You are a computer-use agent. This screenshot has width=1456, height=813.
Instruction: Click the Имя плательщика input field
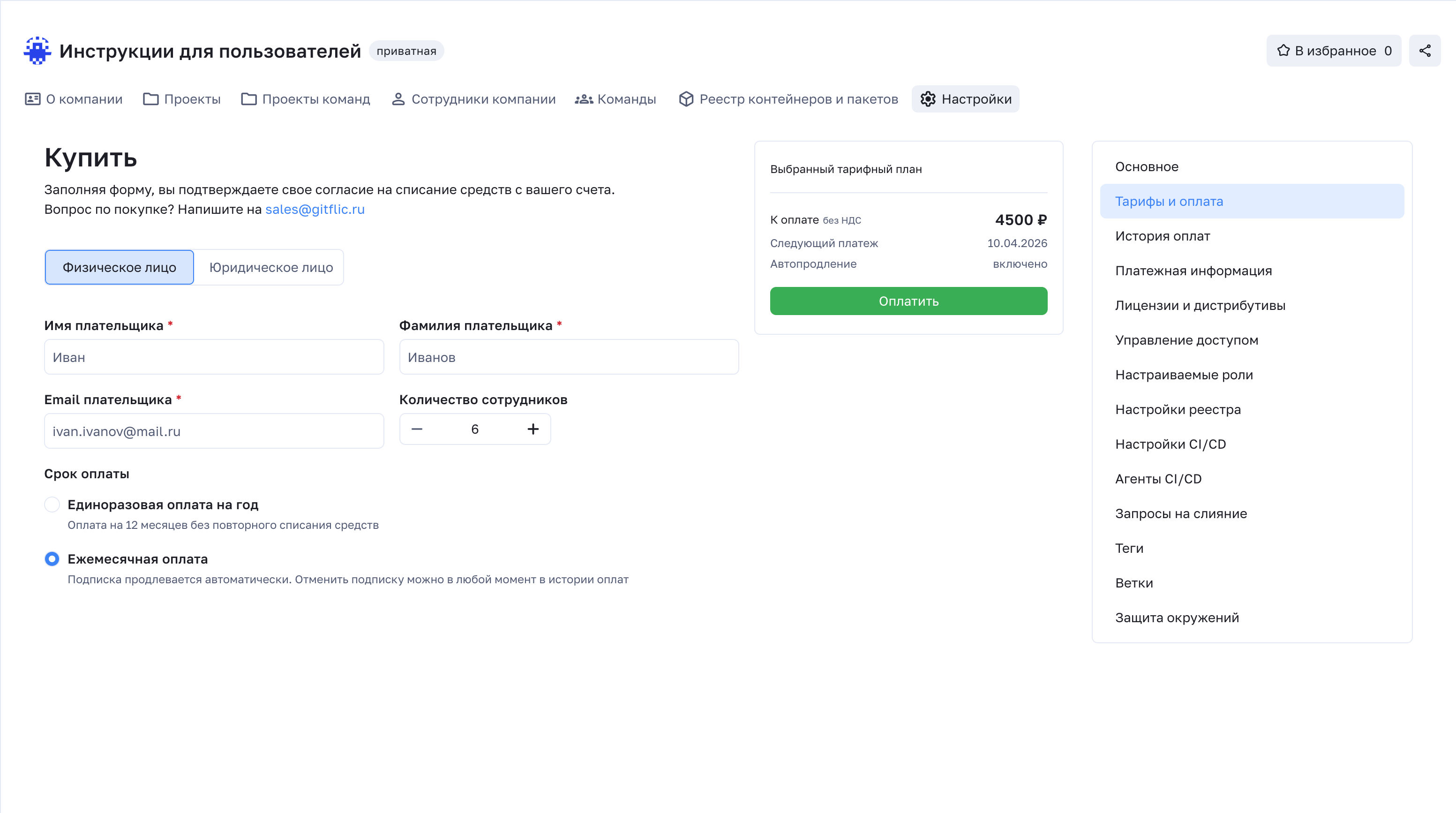coord(214,357)
